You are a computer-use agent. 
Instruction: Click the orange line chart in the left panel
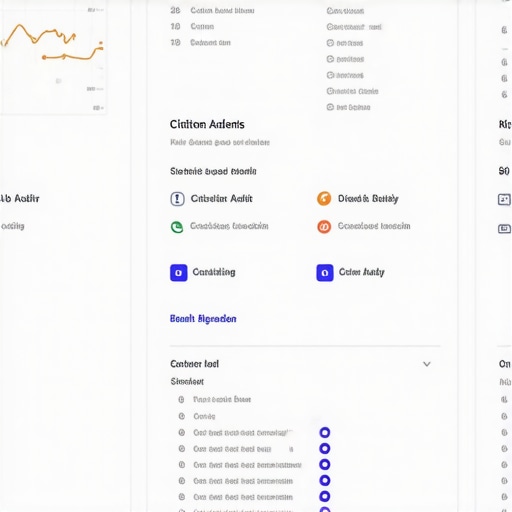(53, 43)
